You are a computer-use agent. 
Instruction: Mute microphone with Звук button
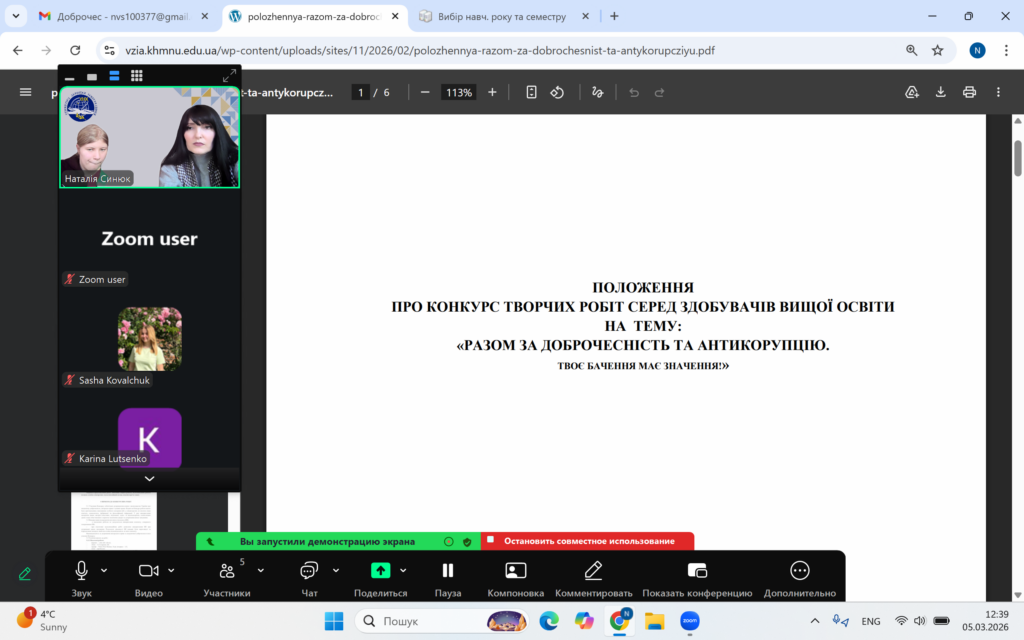81,576
